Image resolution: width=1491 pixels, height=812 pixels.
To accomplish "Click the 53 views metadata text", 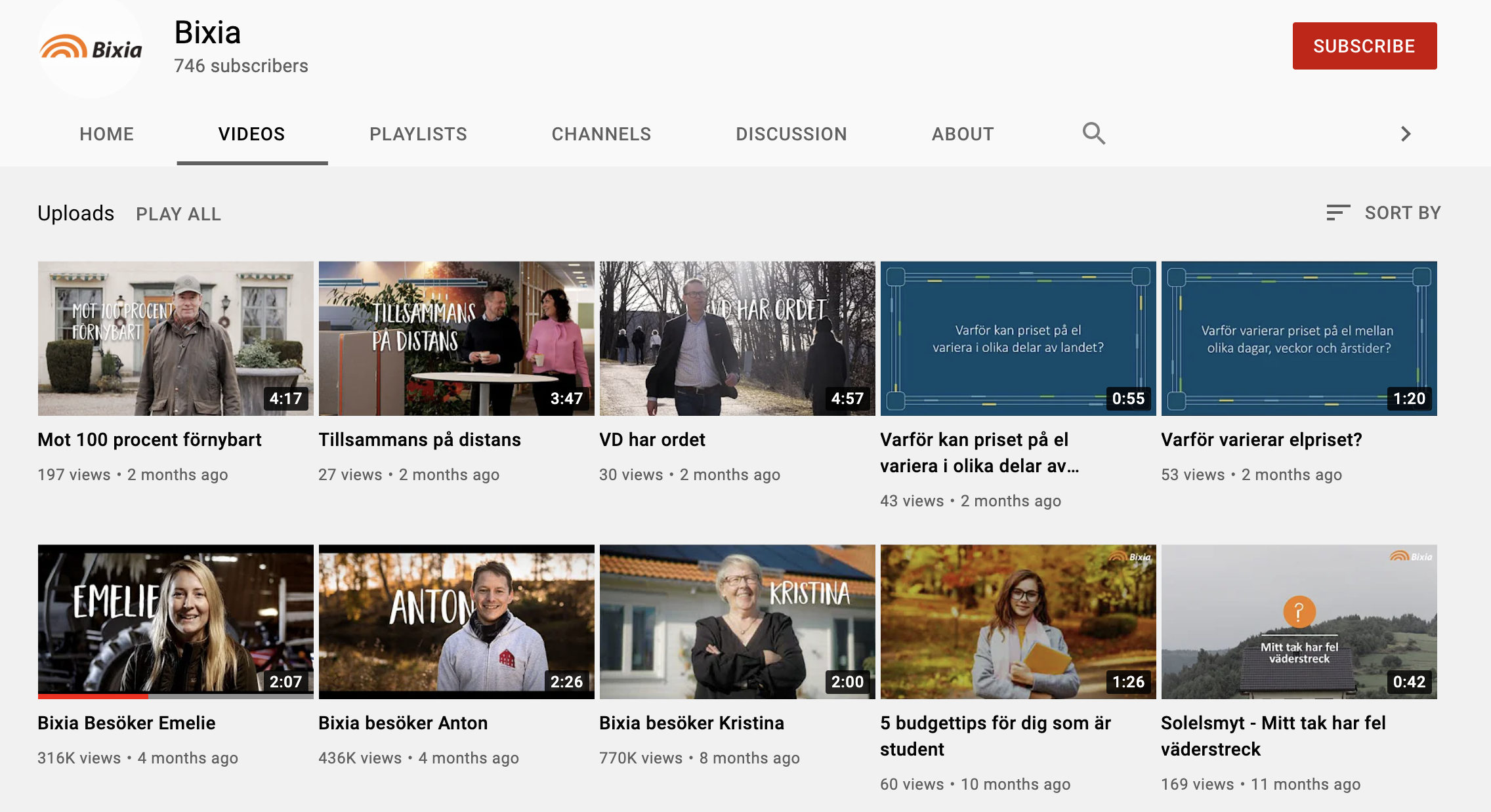I will pyautogui.click(x=1193, y=475).
